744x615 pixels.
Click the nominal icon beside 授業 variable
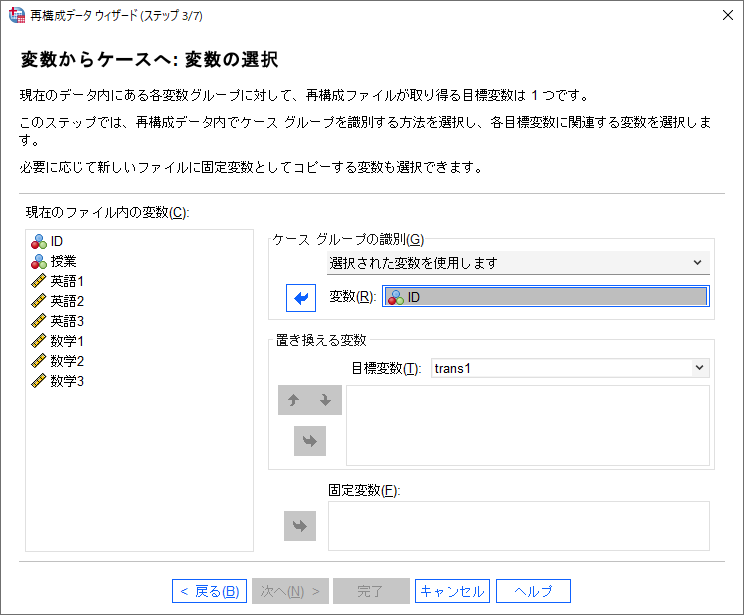tap(39, 261)
